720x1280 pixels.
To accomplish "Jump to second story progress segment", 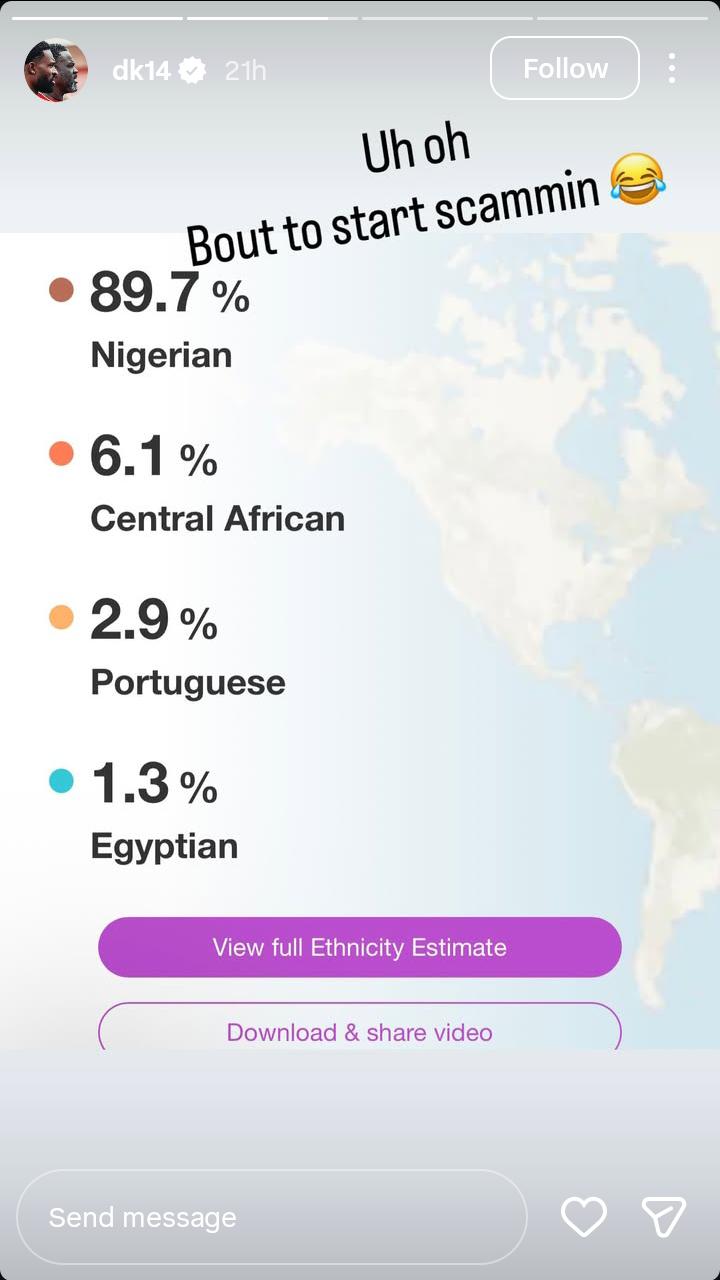I will tap(272, 18).
